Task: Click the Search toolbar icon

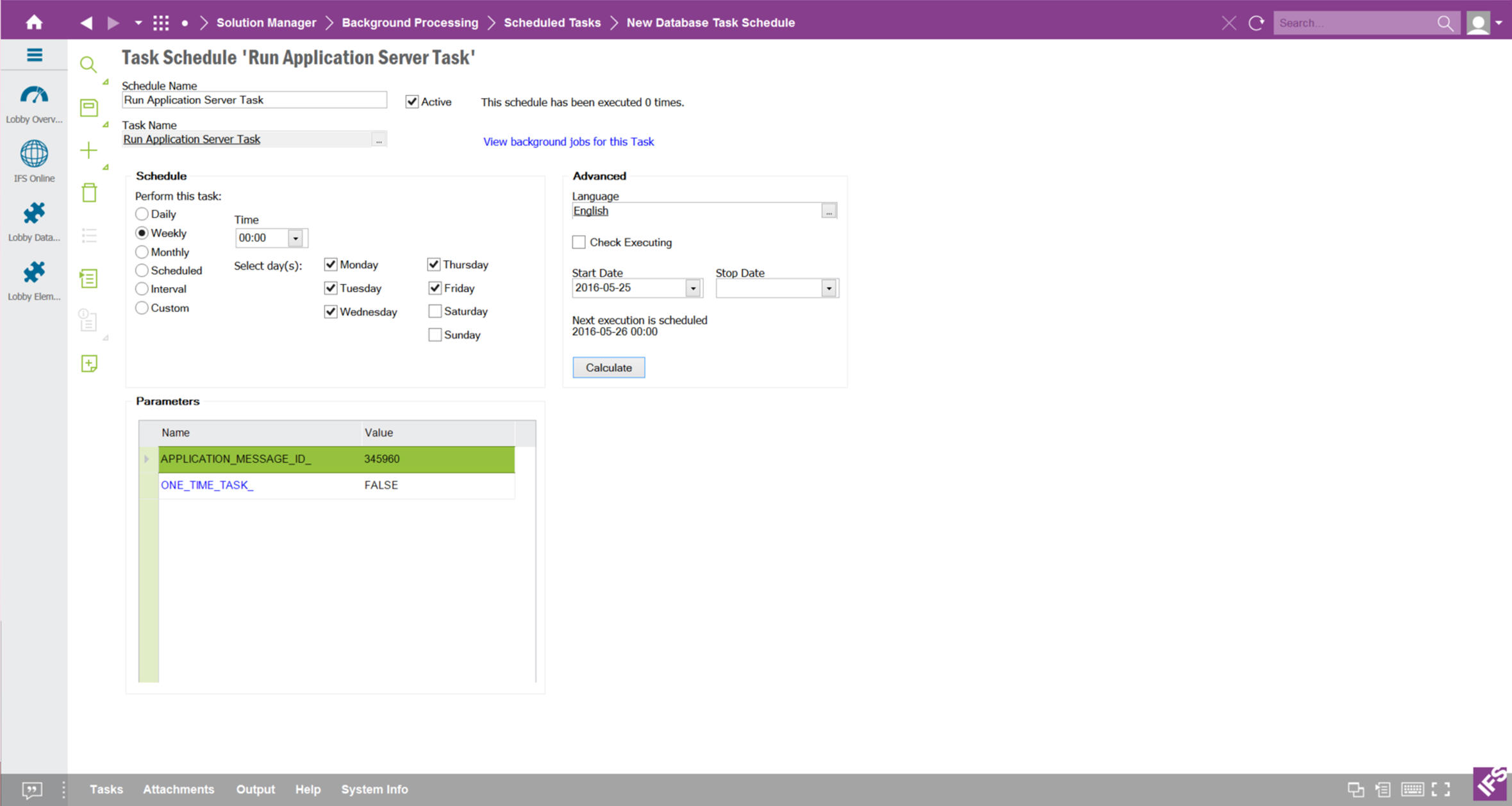Action: (88, 64)
